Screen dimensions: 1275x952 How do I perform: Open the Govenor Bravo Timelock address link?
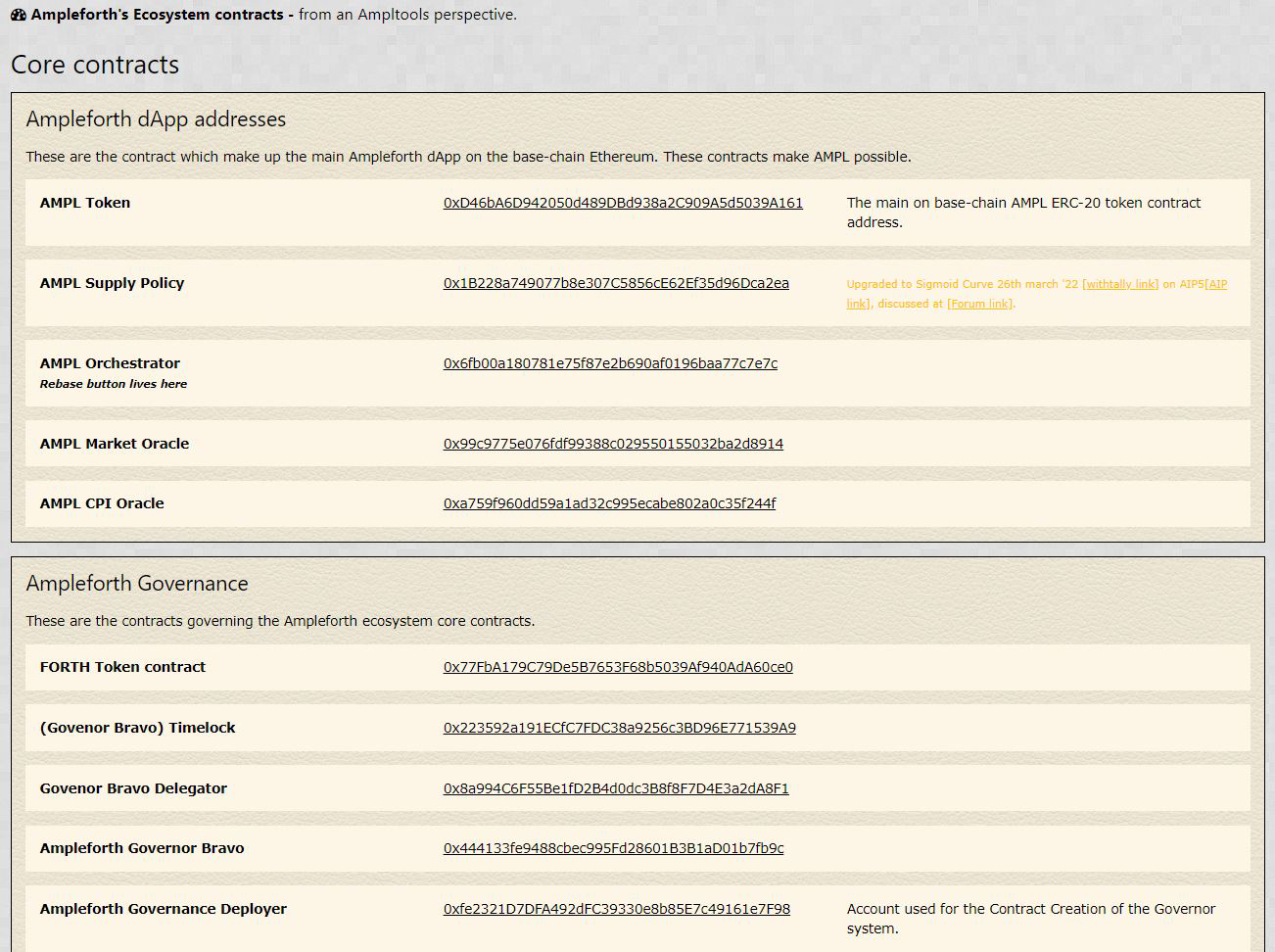(619, 728)
